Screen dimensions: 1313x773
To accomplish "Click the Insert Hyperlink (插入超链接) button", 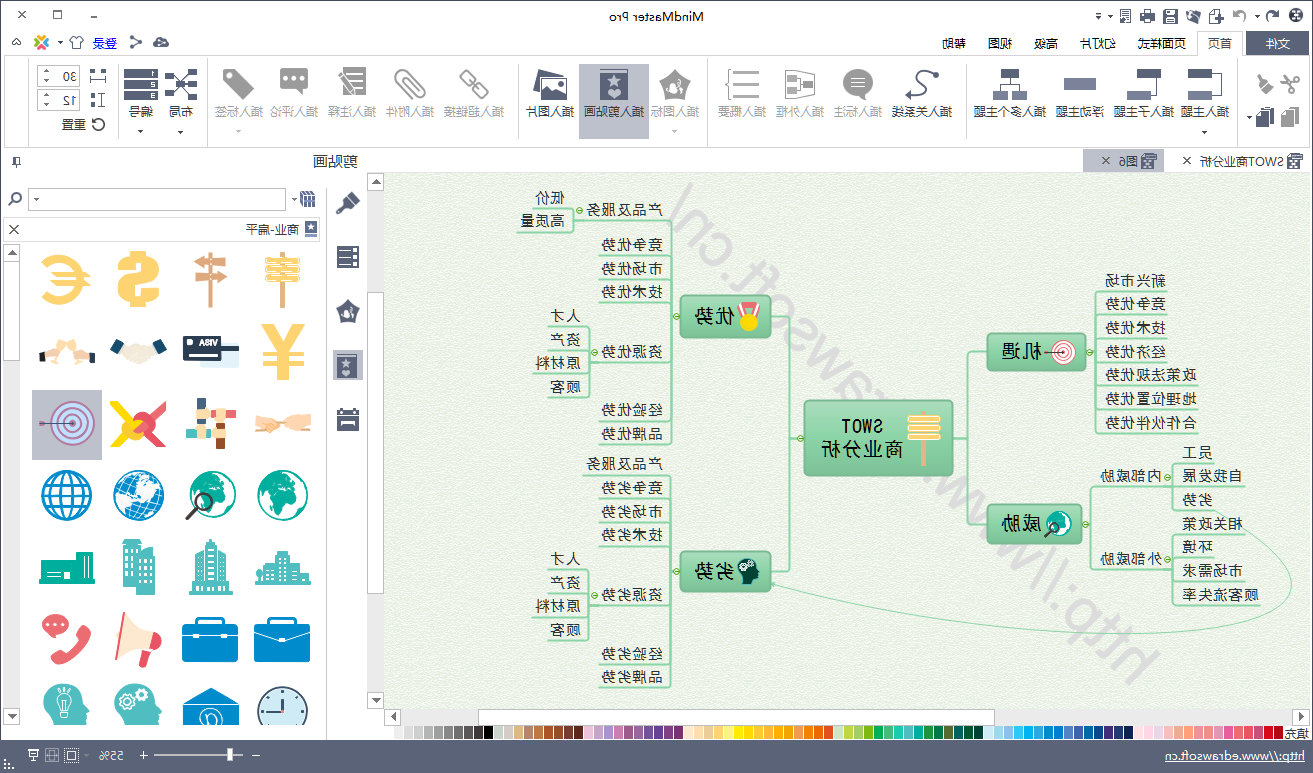I will point(474,93).
